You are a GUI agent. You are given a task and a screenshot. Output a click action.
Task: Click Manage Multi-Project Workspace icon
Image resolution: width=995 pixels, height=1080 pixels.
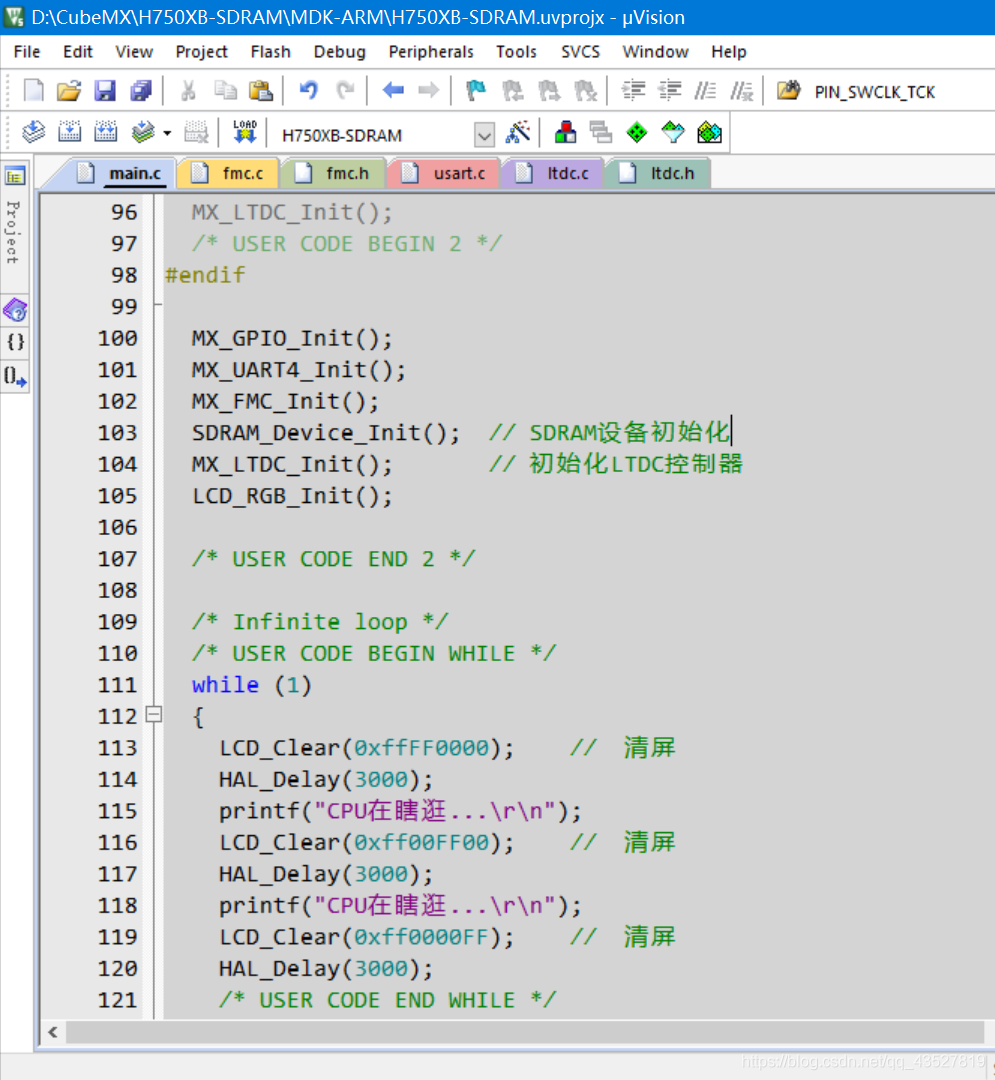601,132
